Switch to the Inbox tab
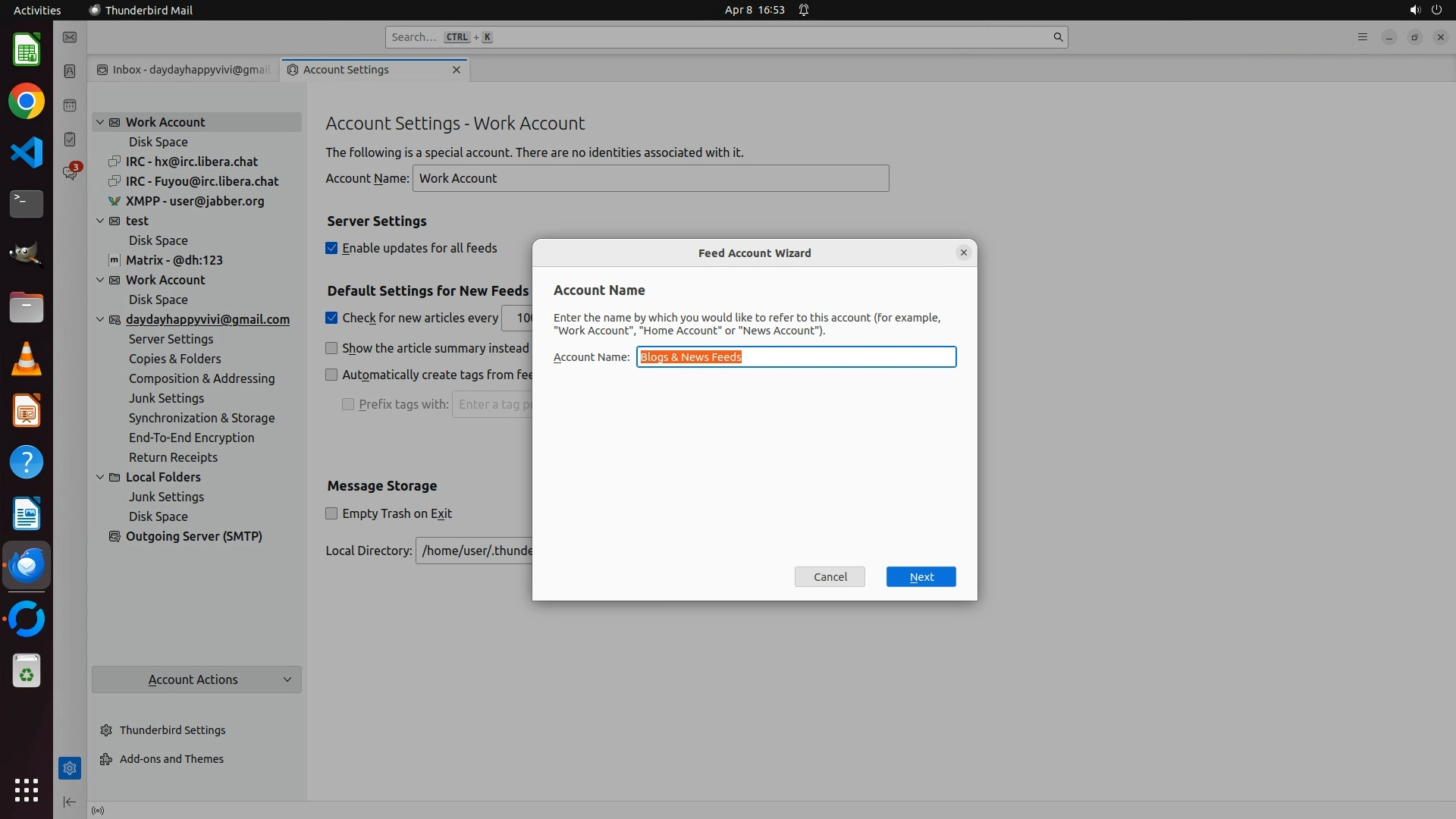The image size is (1456, 819). [x=184, y=70]
